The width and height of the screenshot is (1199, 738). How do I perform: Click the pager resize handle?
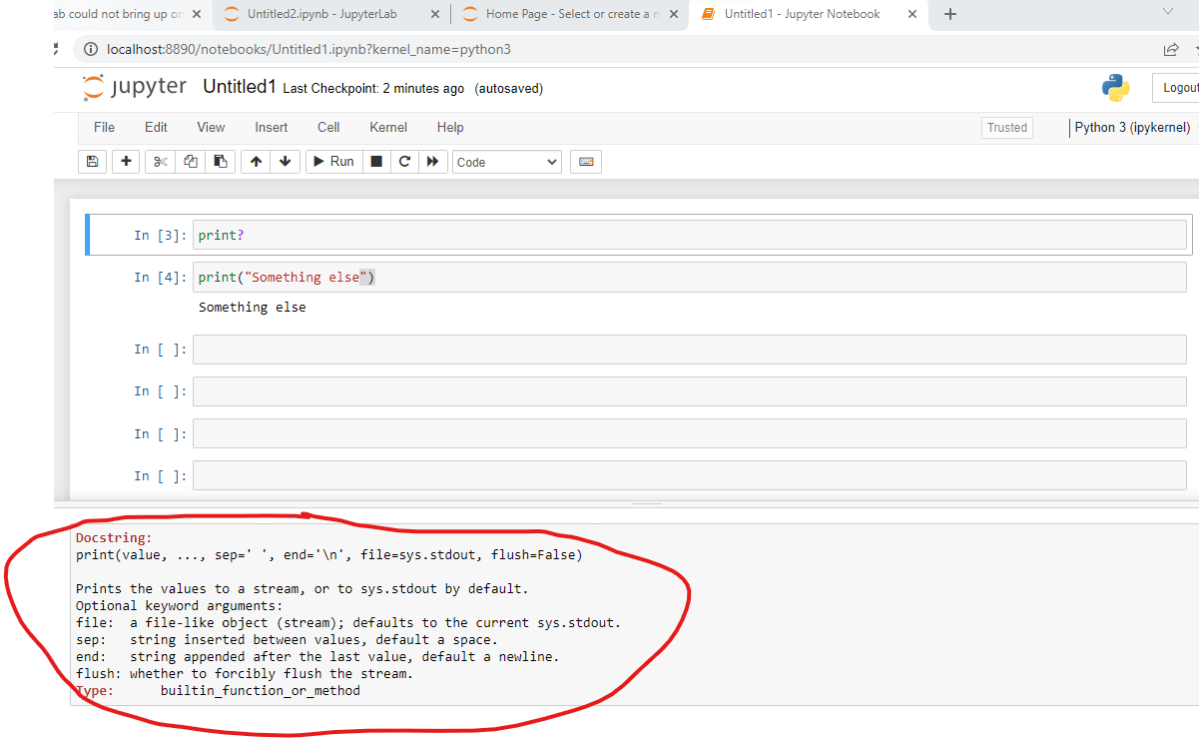point(646,504)
